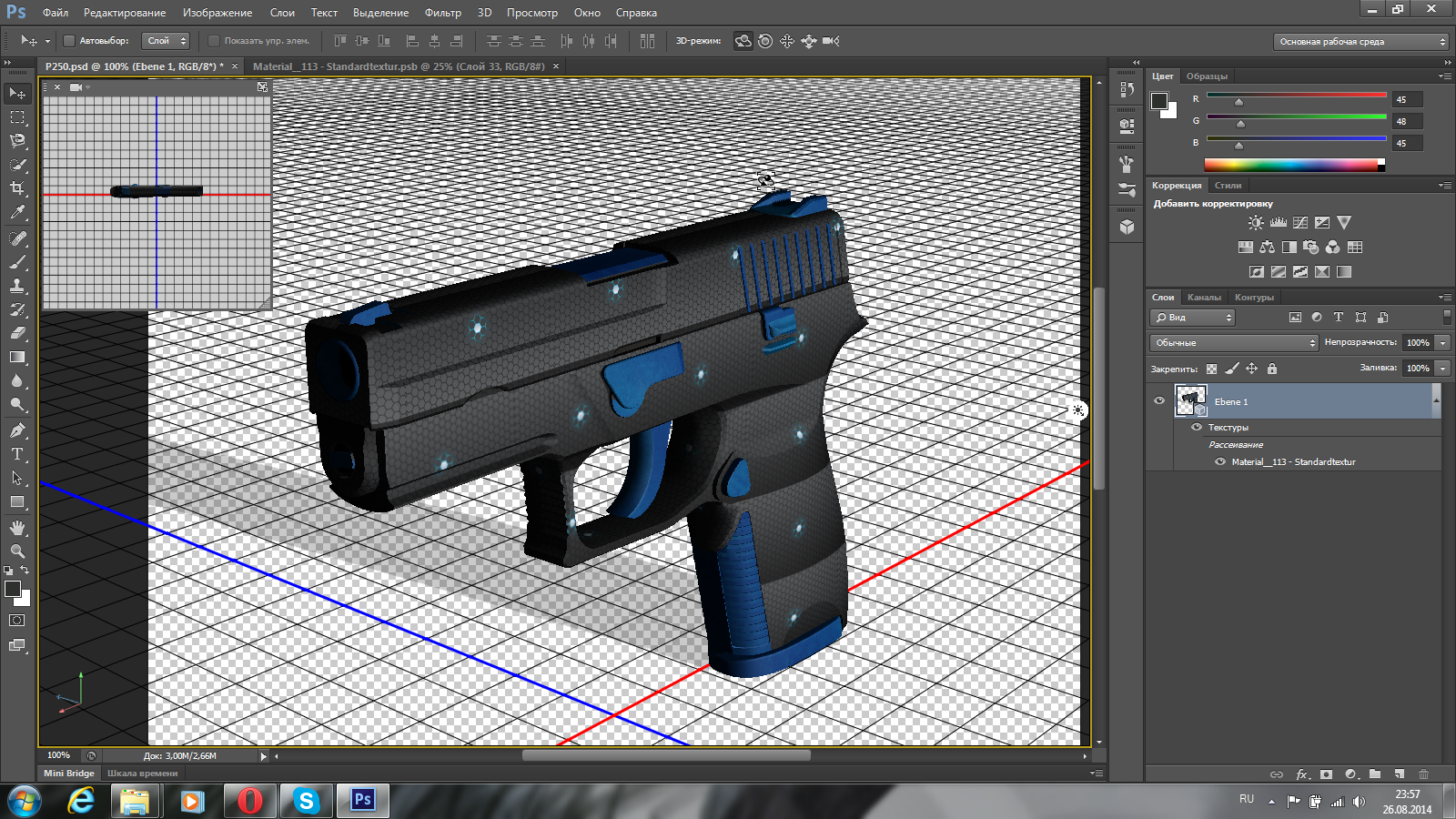Image resolution: width=1456 pixels, height=819 pixels.
Task: Select the Horizontal Type tool
Action: 17,454
